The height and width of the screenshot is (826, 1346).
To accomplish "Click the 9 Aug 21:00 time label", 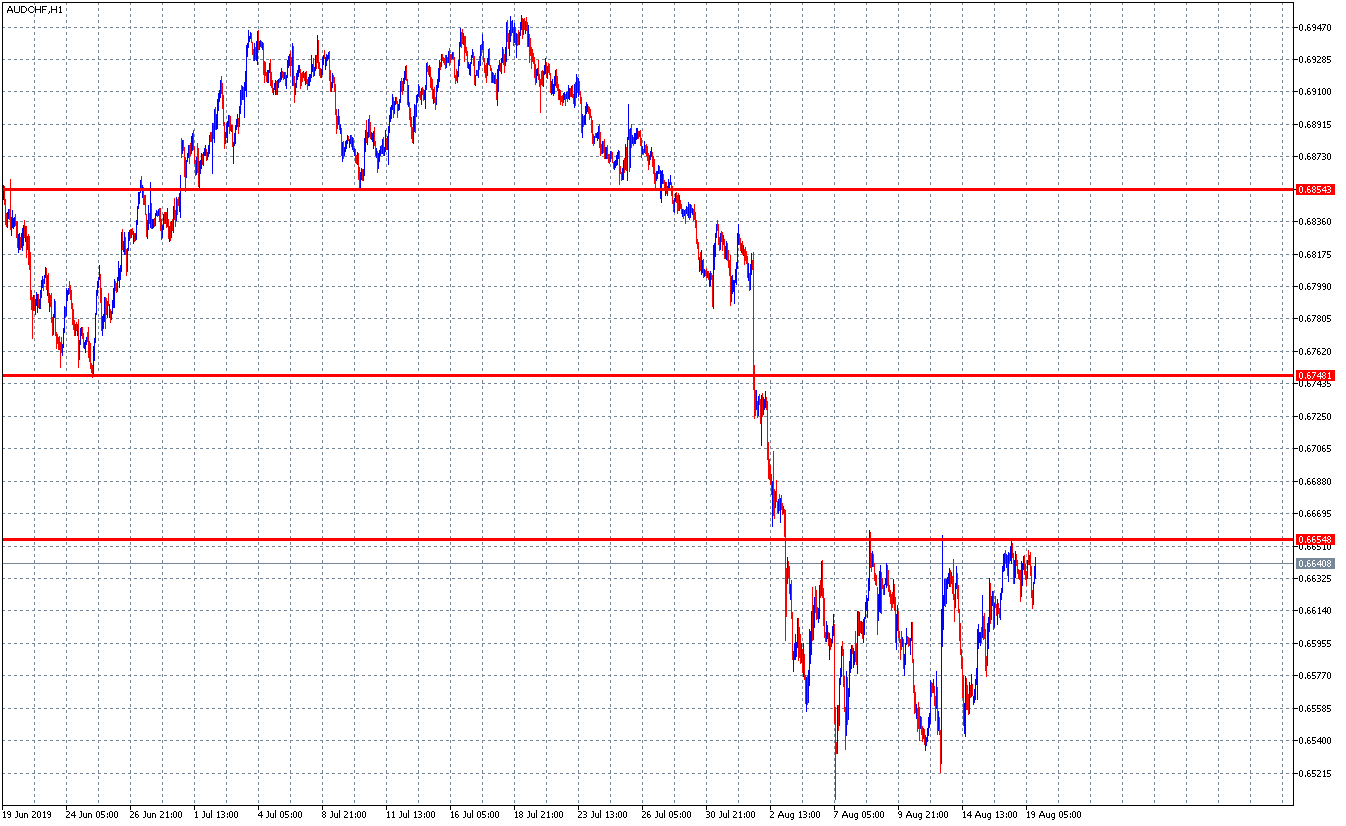I will click(x=923, y=815).
